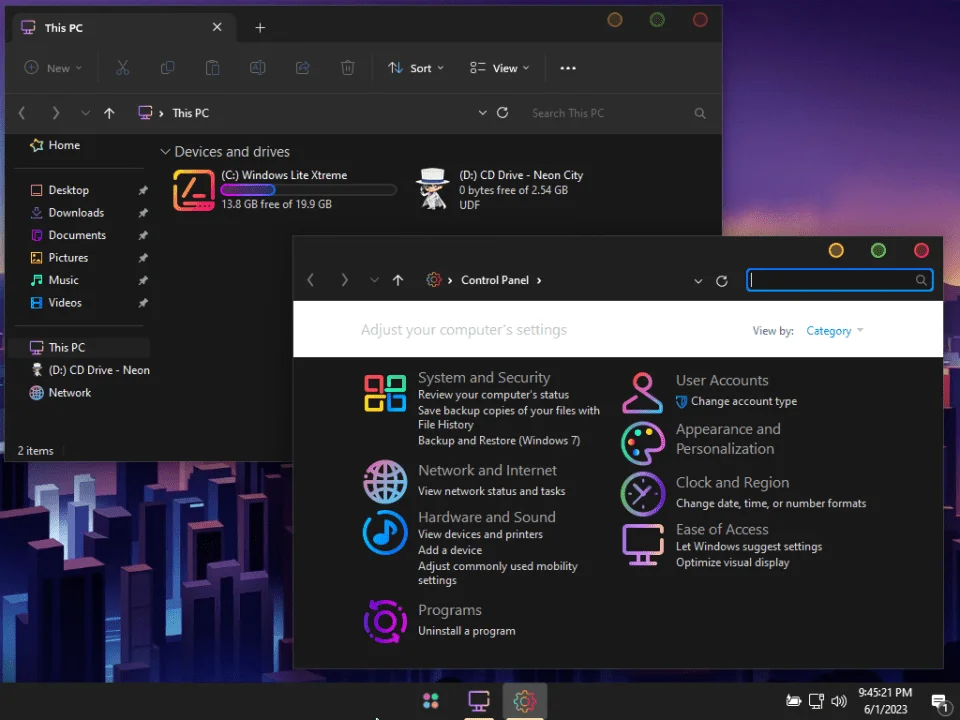The height and width of the screenshot is (720, 960).
Task: Go up one level in This PC window
Action: point(109,113)
